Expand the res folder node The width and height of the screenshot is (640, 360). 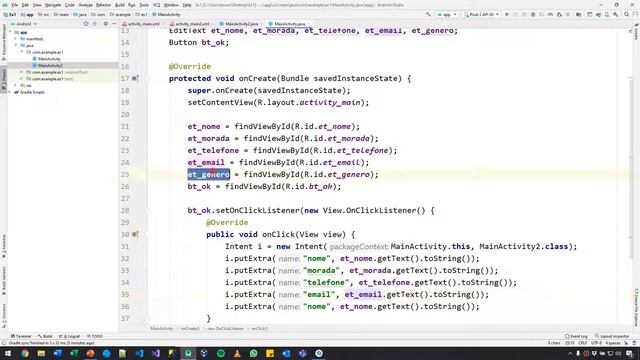coord(16,85)
